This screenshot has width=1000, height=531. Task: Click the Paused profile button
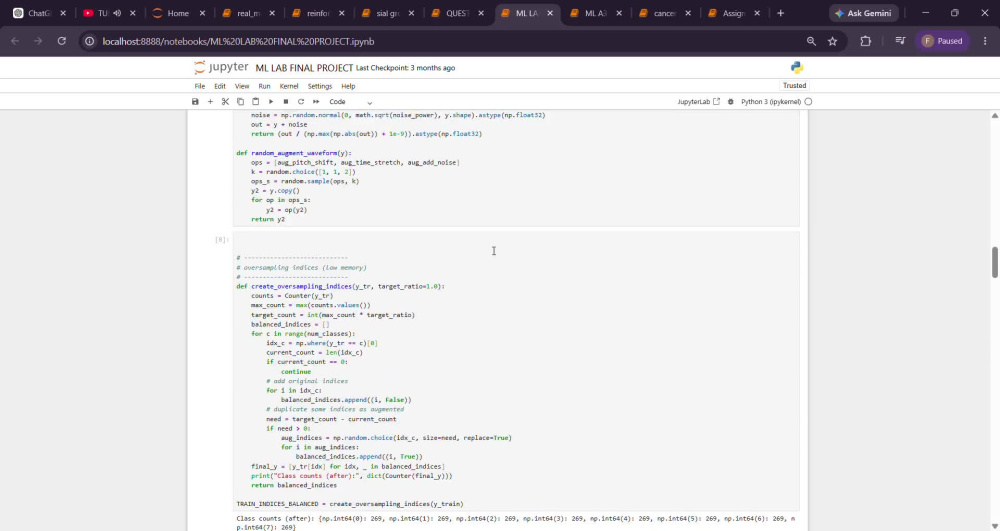point(943,41)
